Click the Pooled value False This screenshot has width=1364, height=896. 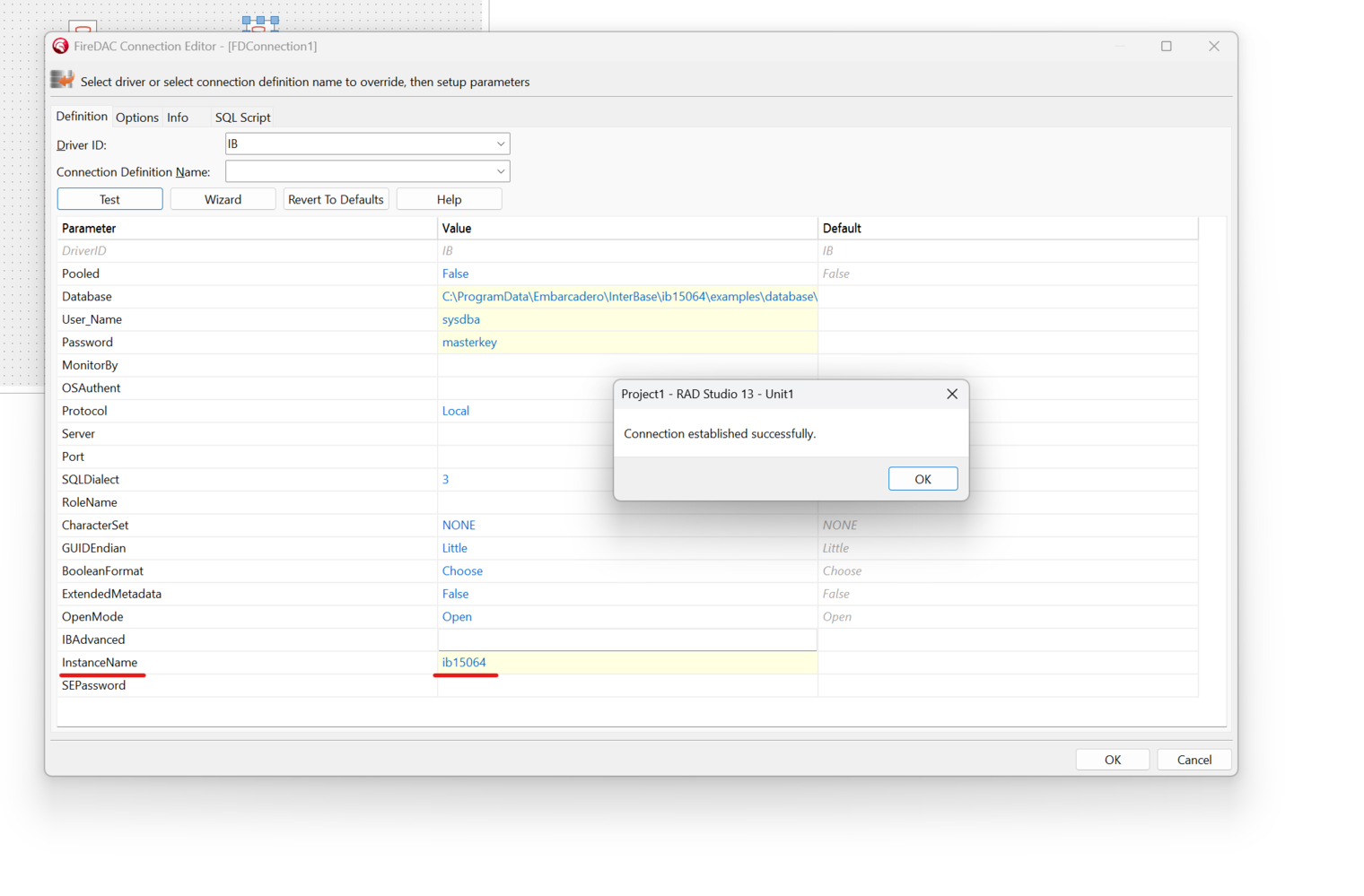click(x=455, y=274)
